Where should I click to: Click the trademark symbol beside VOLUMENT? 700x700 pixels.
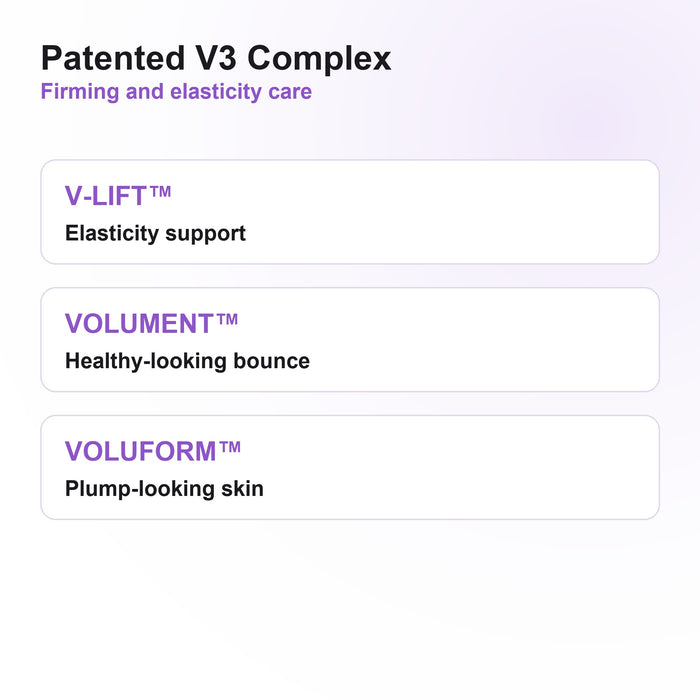point(227,319)
